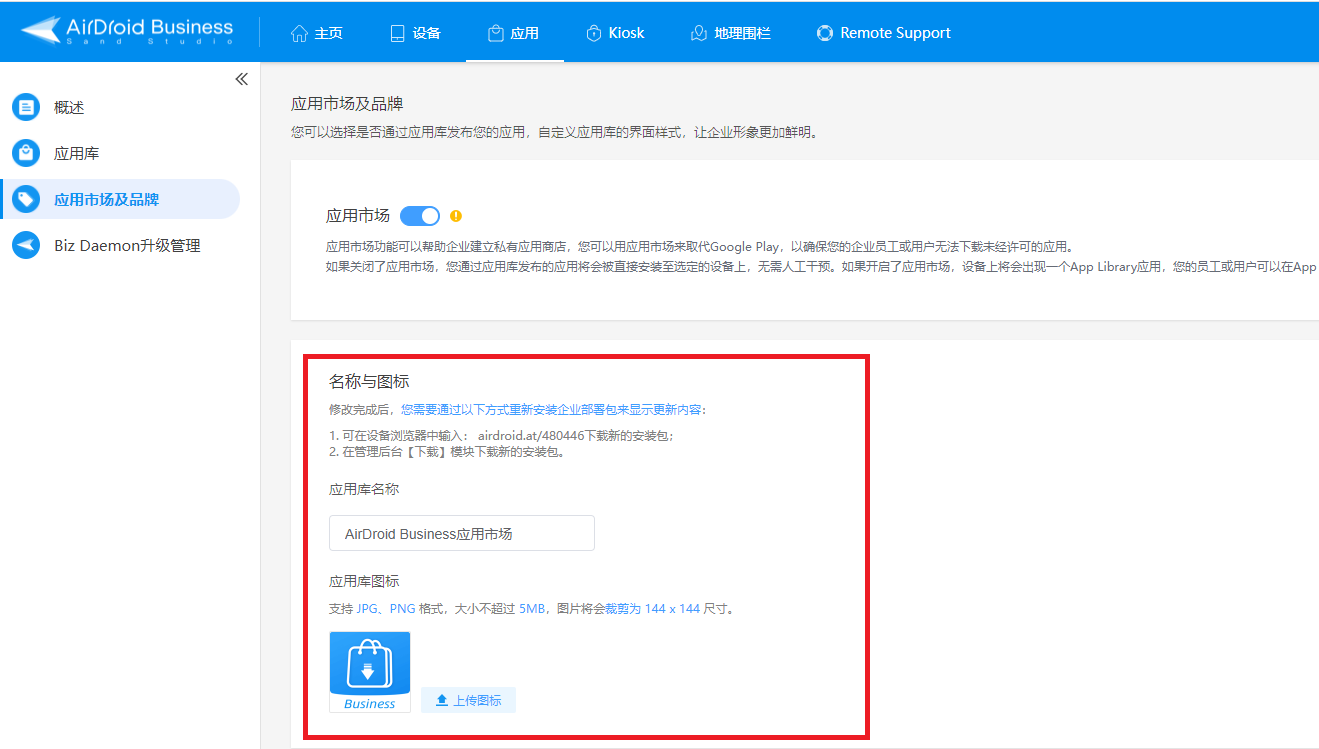Click the device icon beside 设备
The image size is (1319, 749).
[x=397, y=33]
